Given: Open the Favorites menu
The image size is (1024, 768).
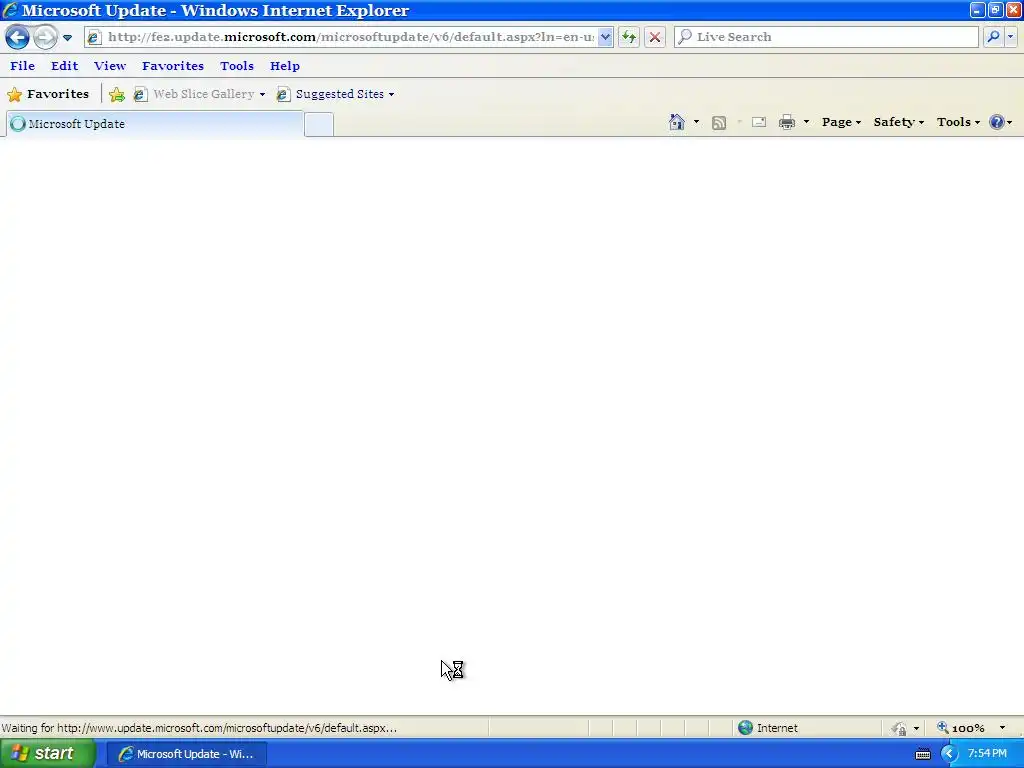Looking at the screenshot, I should tap(173, 66).
